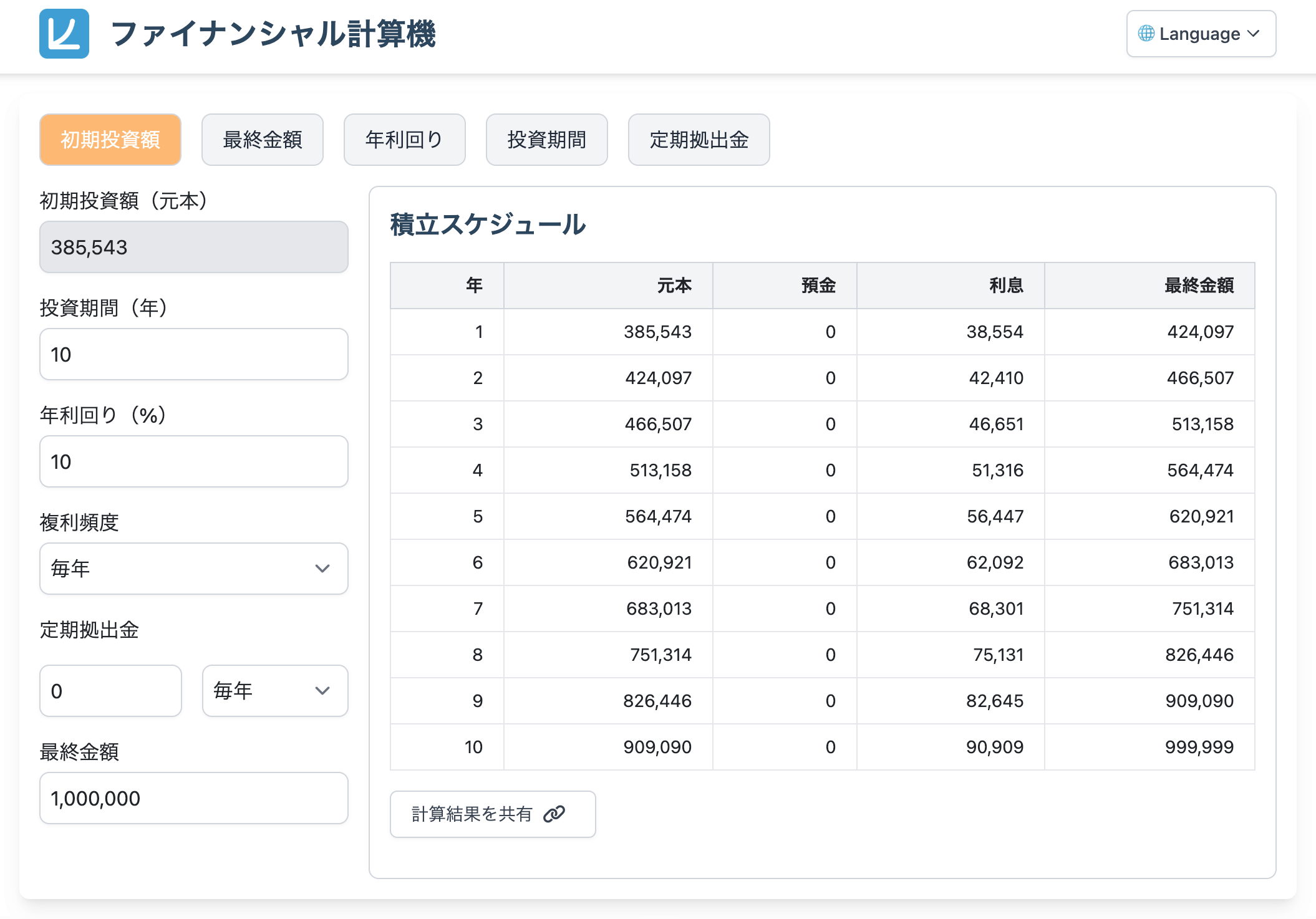Viewport: 1316px width, 919px height.
Task: Open the Language dropdown menu
Action: click(1201, 34)
